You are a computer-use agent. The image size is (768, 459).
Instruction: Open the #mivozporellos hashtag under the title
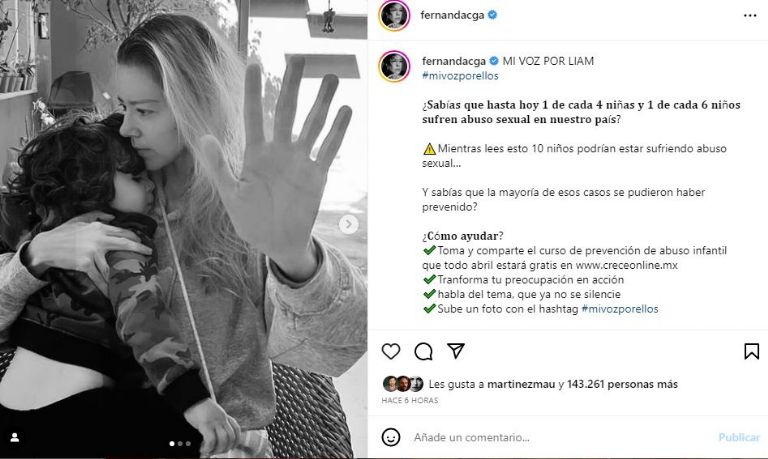460,76
